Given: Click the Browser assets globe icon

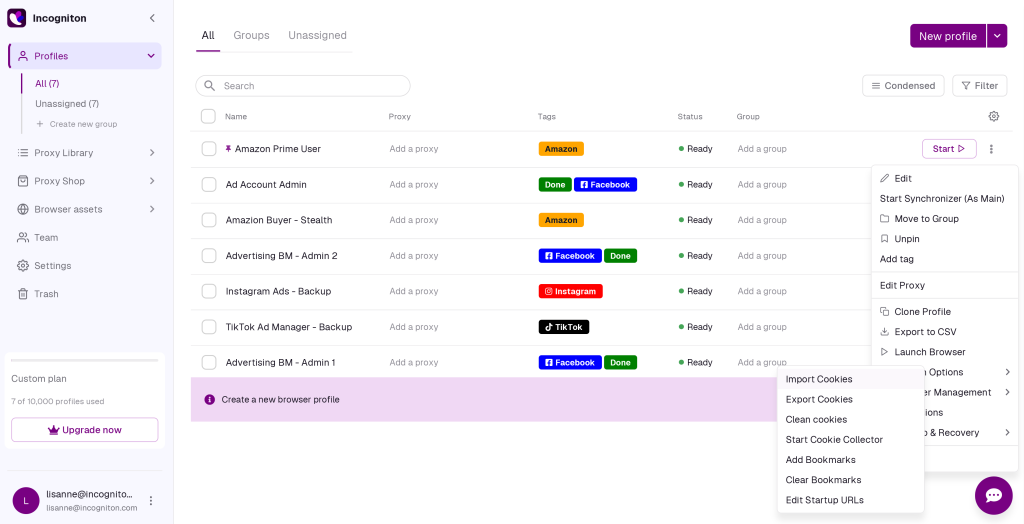Looking at the screenshot, I should pyautogui.click(x=23, y=209).
